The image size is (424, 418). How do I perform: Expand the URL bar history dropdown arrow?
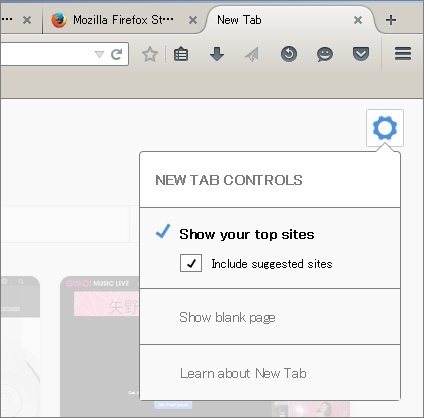click(99, 54)
